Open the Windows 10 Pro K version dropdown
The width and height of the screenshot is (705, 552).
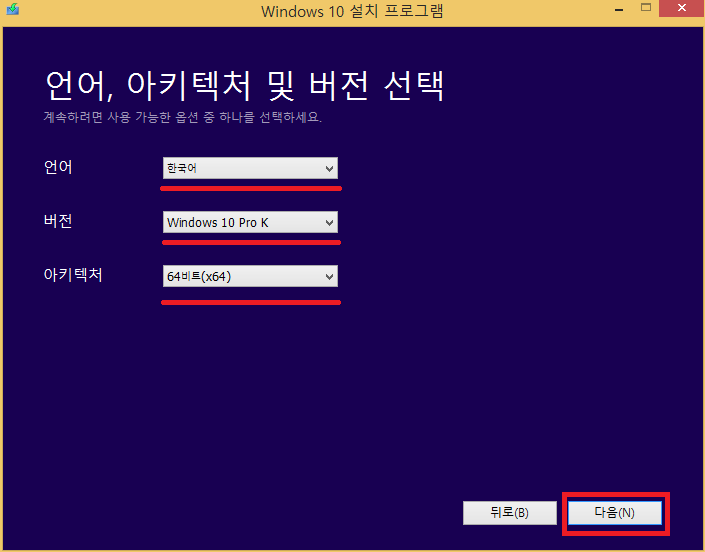point(250,222)
